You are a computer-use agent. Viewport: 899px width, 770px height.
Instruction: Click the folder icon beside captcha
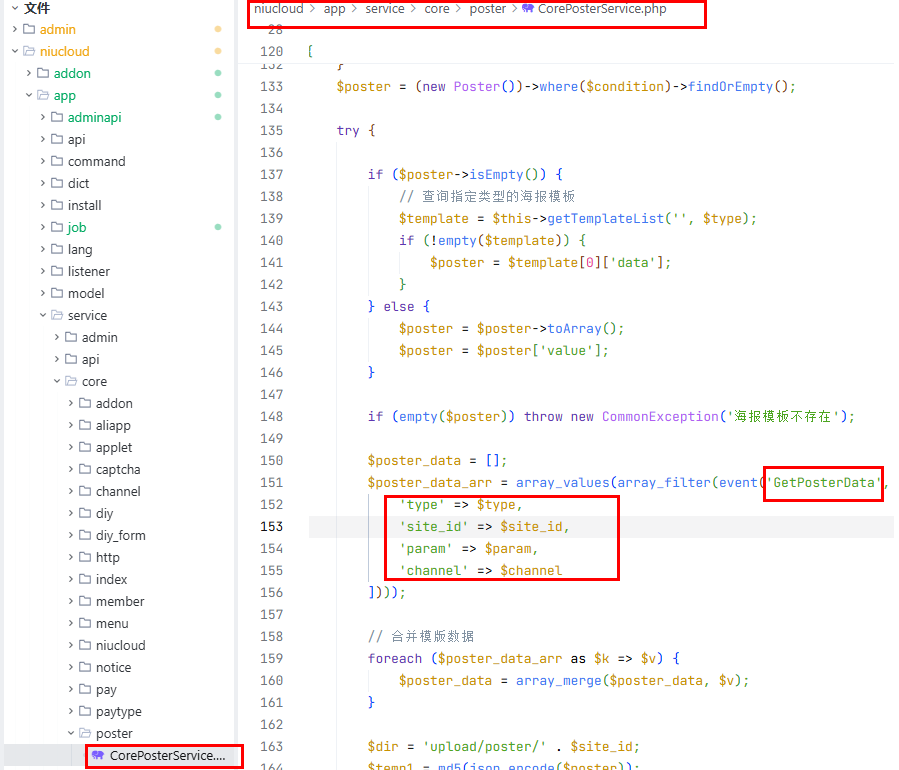click(x=85, y=469)
